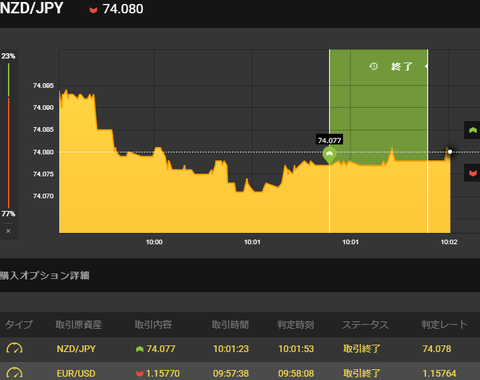Click the 10:01:23 trade time cell
This screenshot has width=480, height=380.
coord(231,349)
